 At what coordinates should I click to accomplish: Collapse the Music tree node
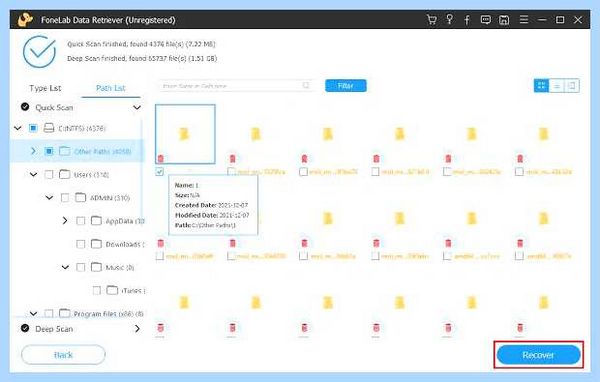click(x=65, y=267)
